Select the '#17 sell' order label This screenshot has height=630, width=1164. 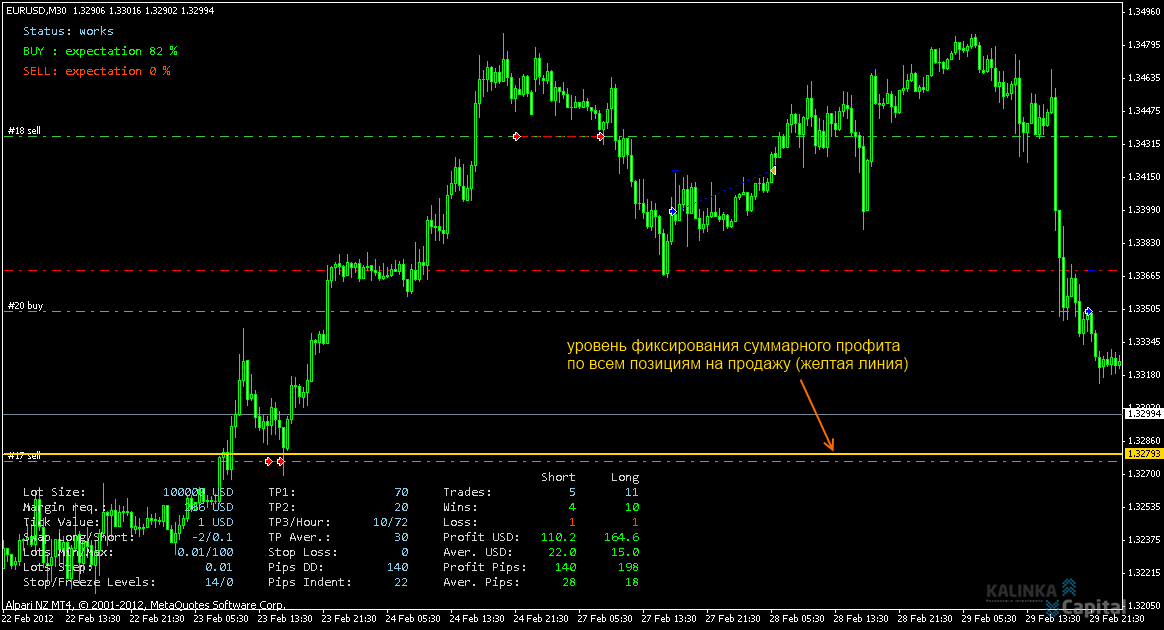pos(24,456)
